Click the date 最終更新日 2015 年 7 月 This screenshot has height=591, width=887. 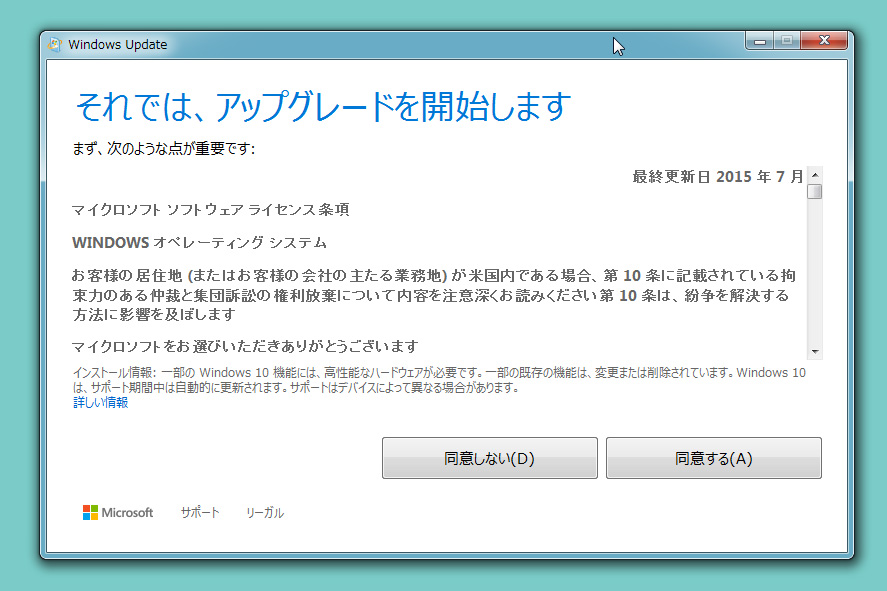pyautogui.click(x=717, y=177)
